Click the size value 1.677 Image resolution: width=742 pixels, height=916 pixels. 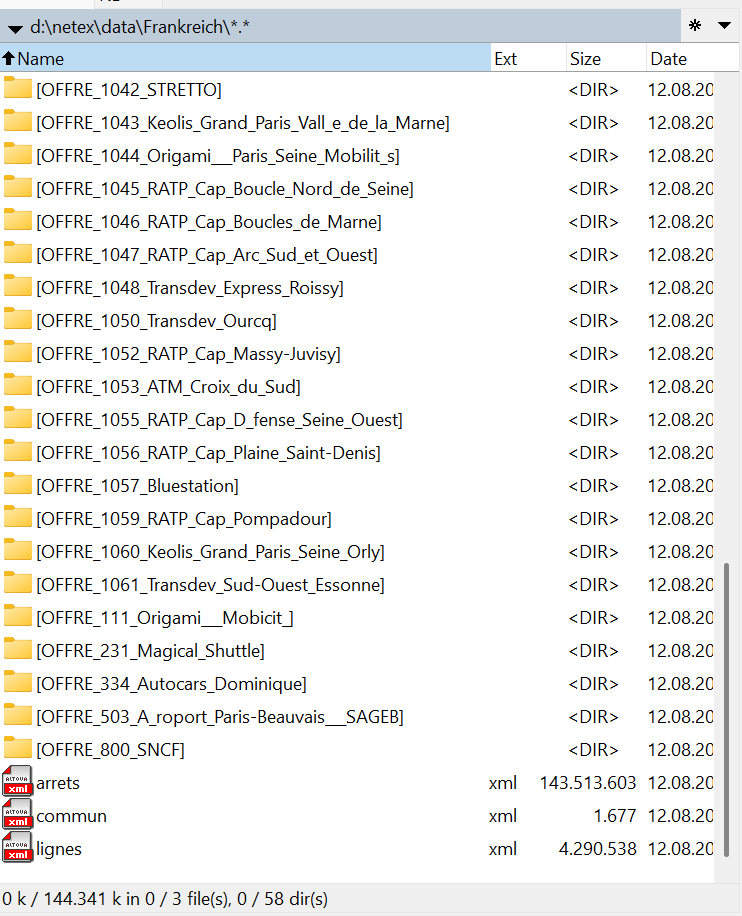(615, 816)
